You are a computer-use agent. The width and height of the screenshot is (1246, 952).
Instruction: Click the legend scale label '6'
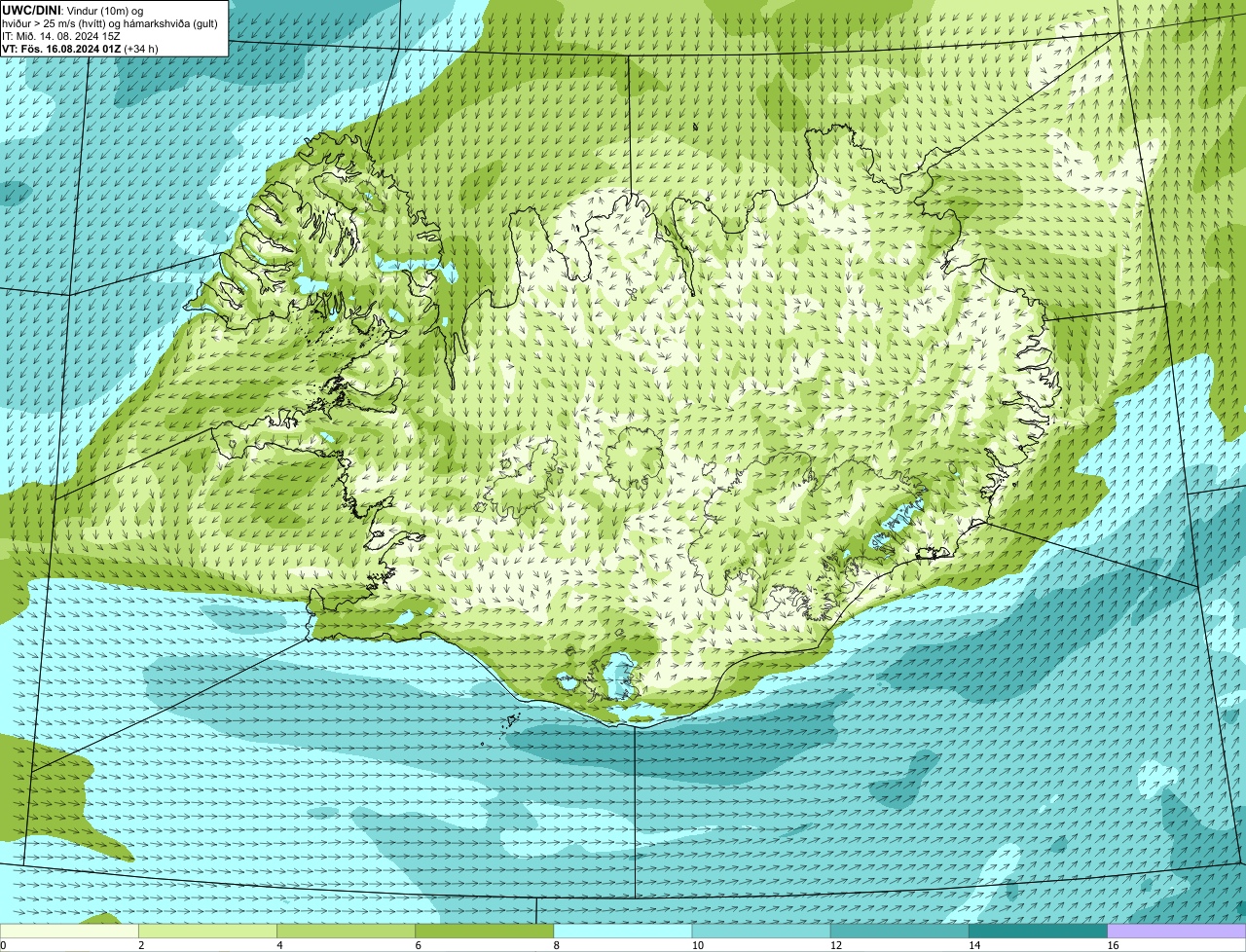(418, 945)
